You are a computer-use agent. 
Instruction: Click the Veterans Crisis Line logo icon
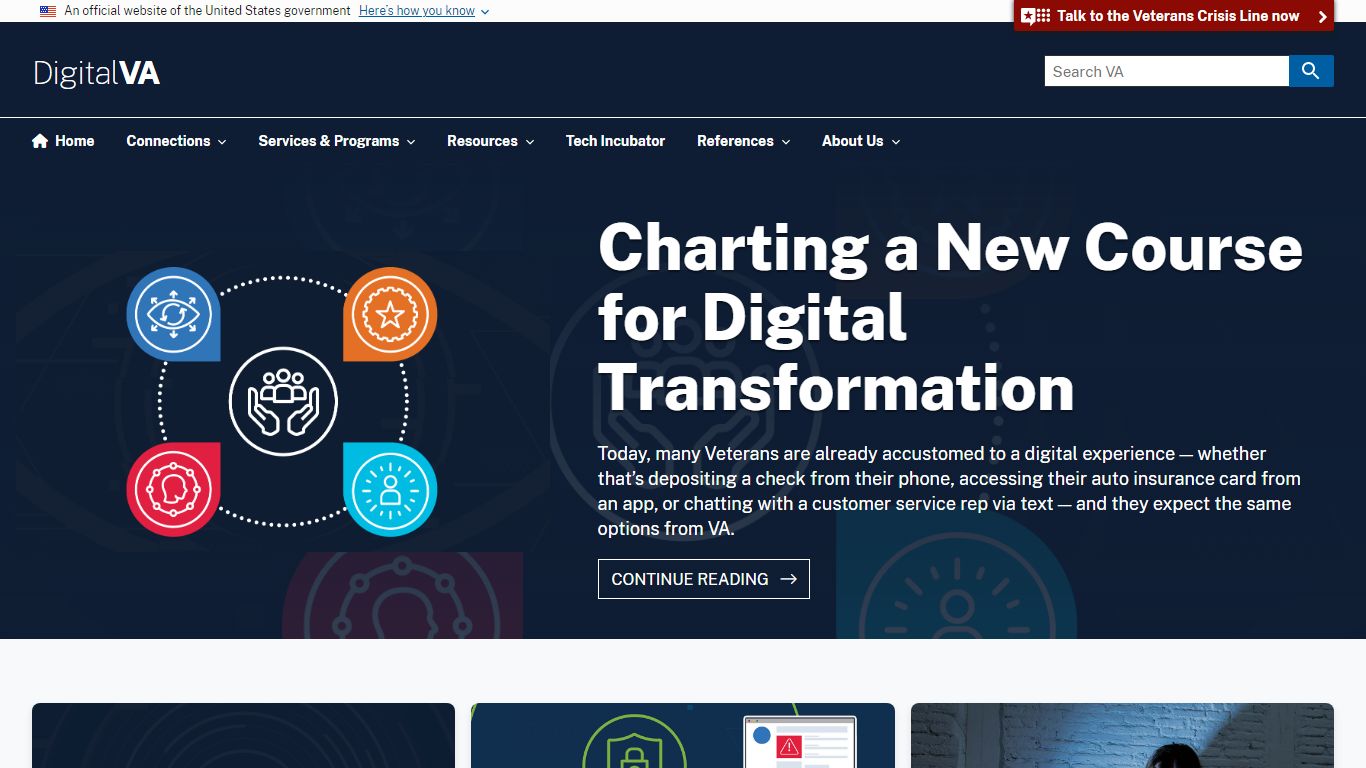[1036, 16]
